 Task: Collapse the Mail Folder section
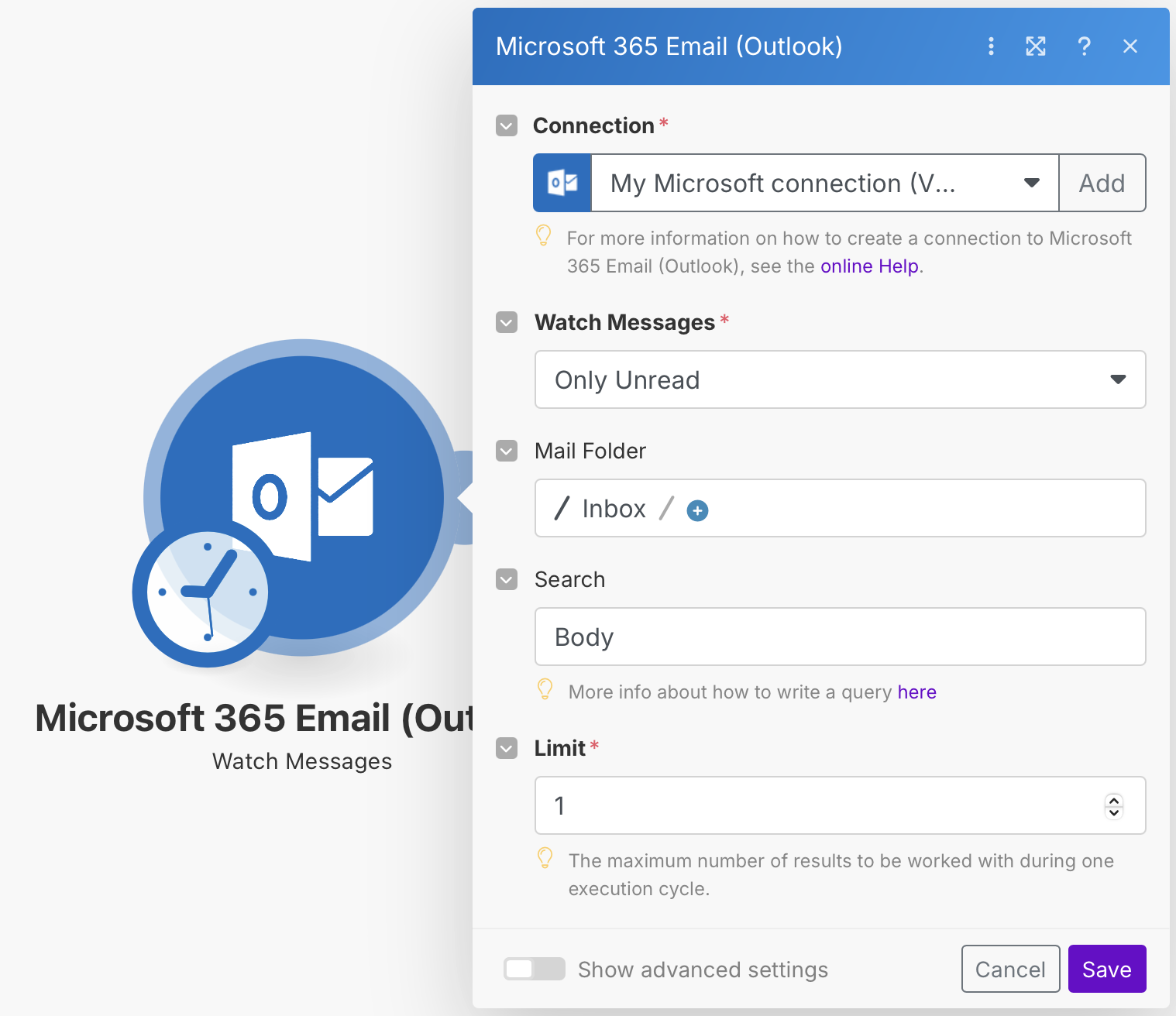click(x=507, y=451)
